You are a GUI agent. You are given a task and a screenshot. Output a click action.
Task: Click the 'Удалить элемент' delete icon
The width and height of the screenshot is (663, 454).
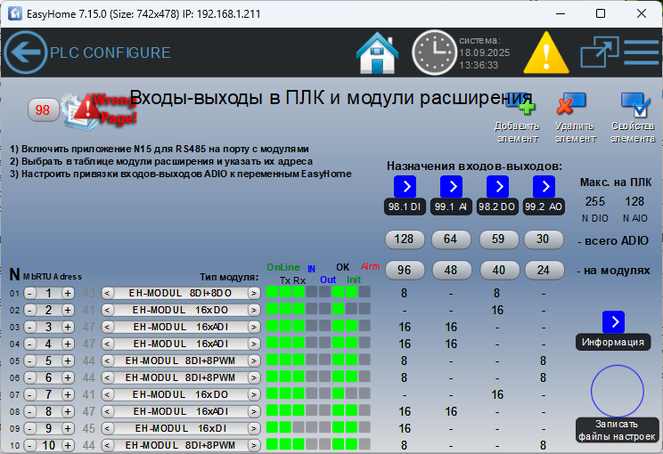click(x=573, y=106)
